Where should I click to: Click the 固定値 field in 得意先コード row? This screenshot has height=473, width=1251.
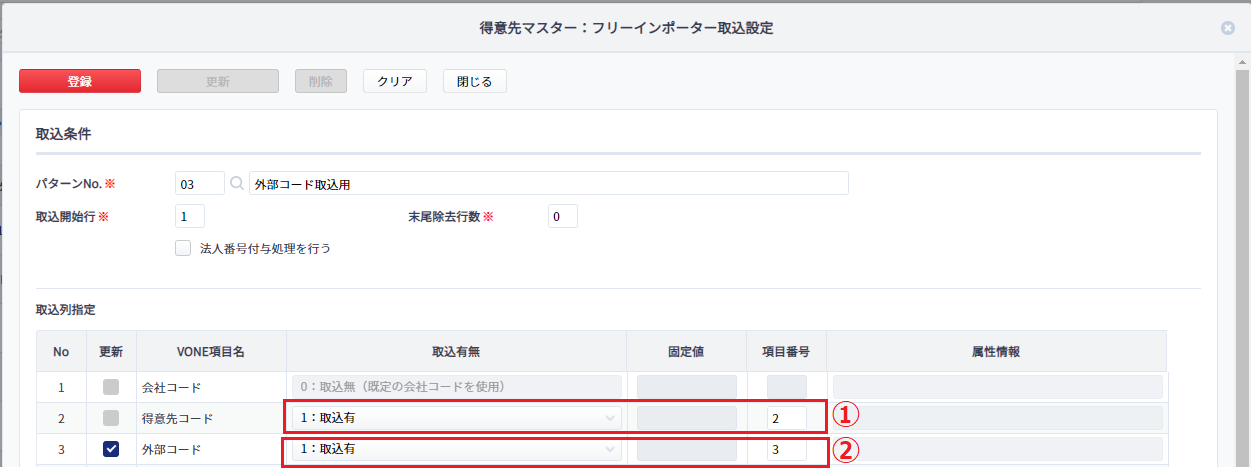click(x=687, y=417)
